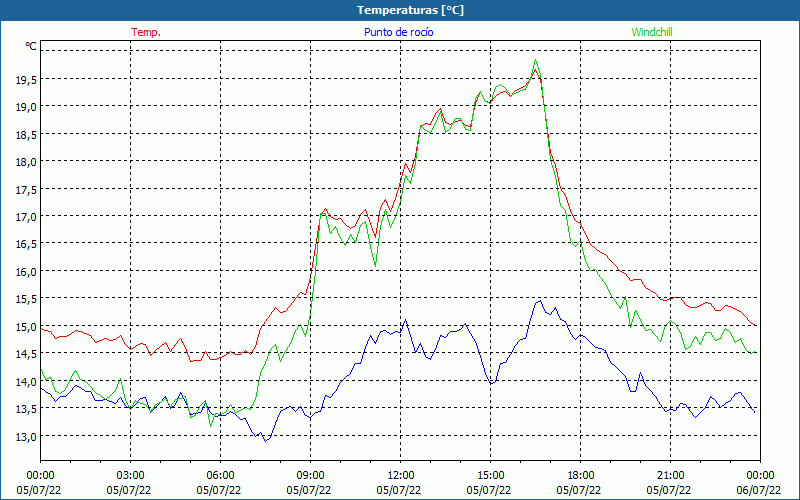The width and height of the screenshot is (800, 500).
Task: Click the 18,5 y-axis value
Action: pos(26,135)
